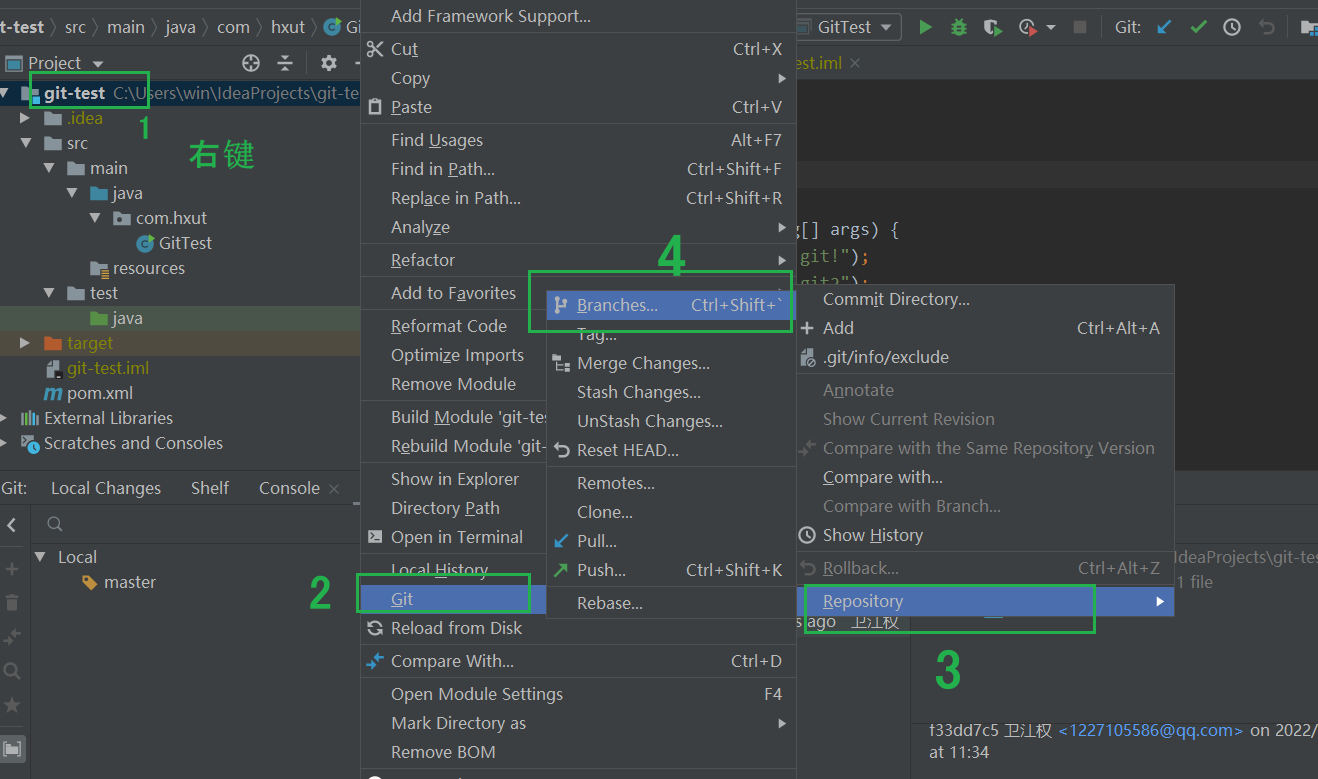Expand the target folder arrow
Viewport: 1318px width, 779px height.
(27, 343)
